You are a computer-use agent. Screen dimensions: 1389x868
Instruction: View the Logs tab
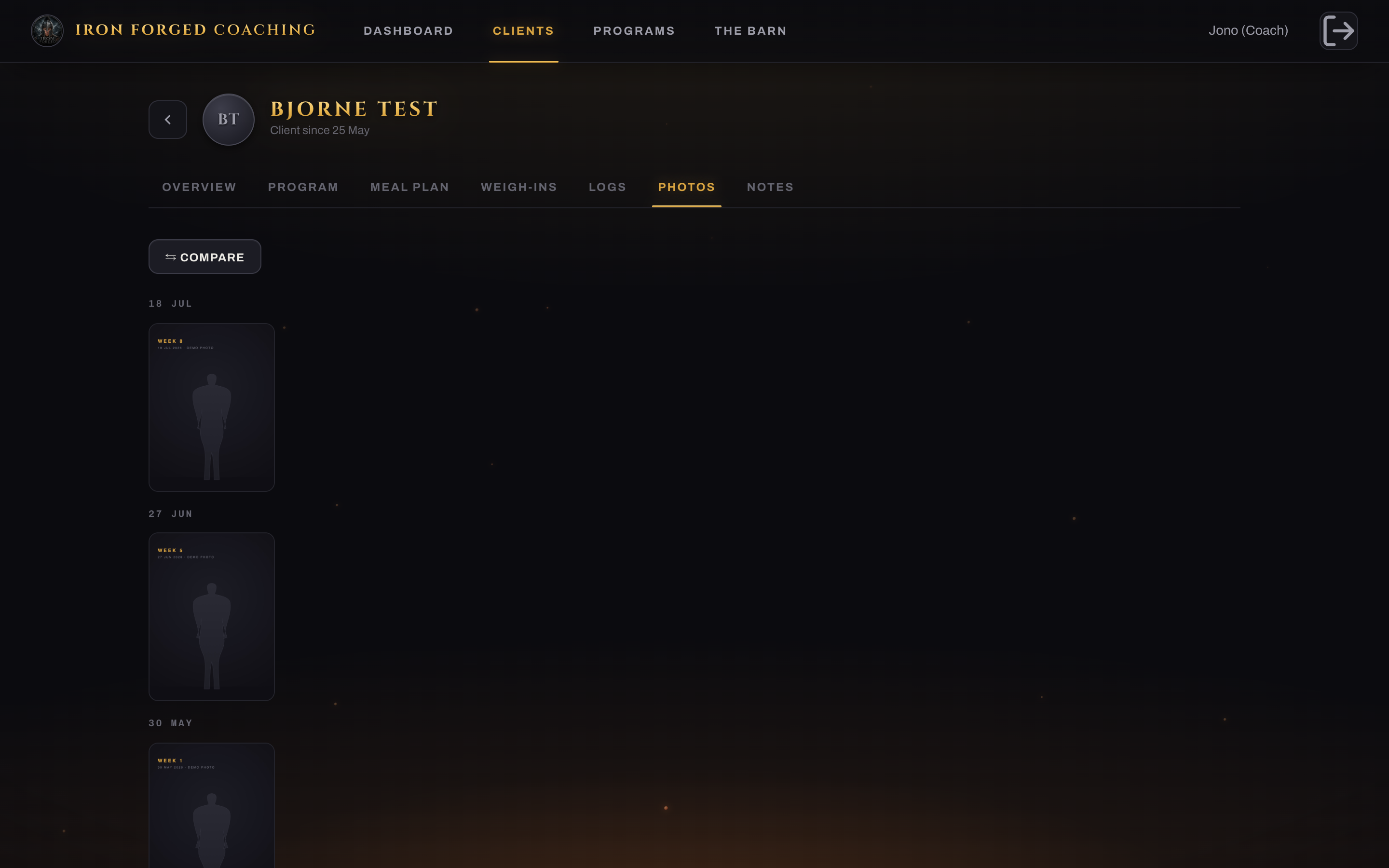pos(607,187)
